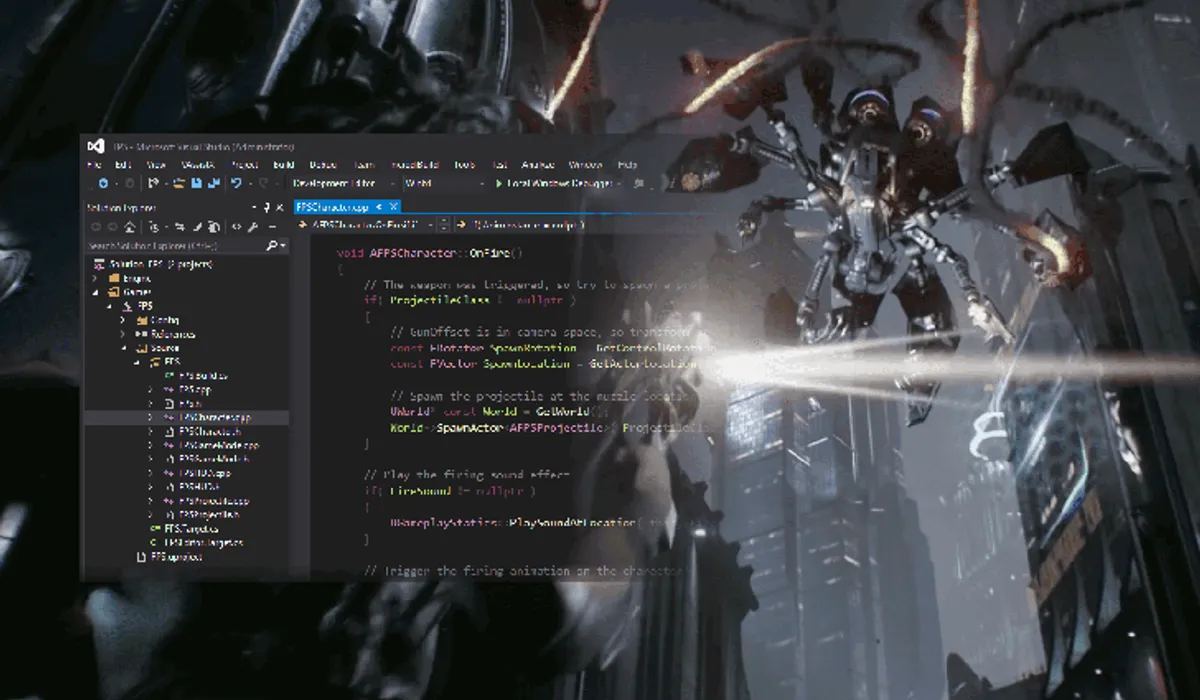Click the PlaySoundAtLocation call in code
The image size is (1200, 700).
click(x=573, y=522)
